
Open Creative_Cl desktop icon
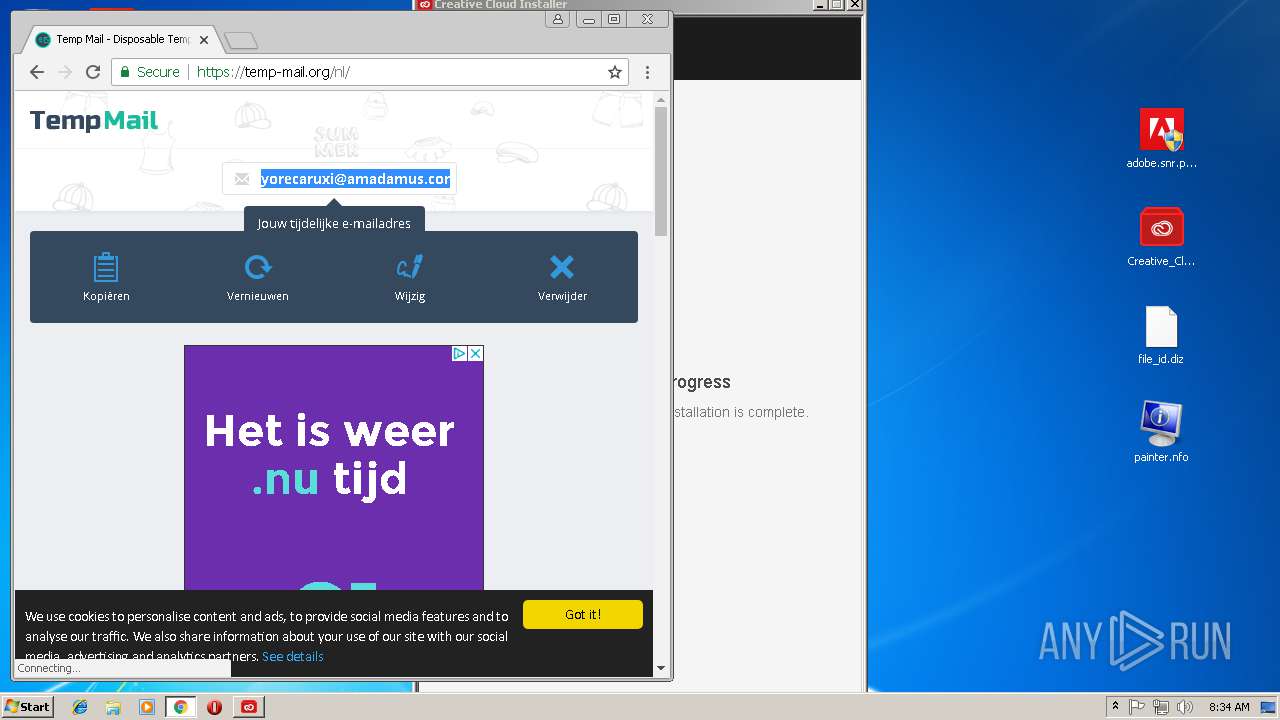point(1161,237)
